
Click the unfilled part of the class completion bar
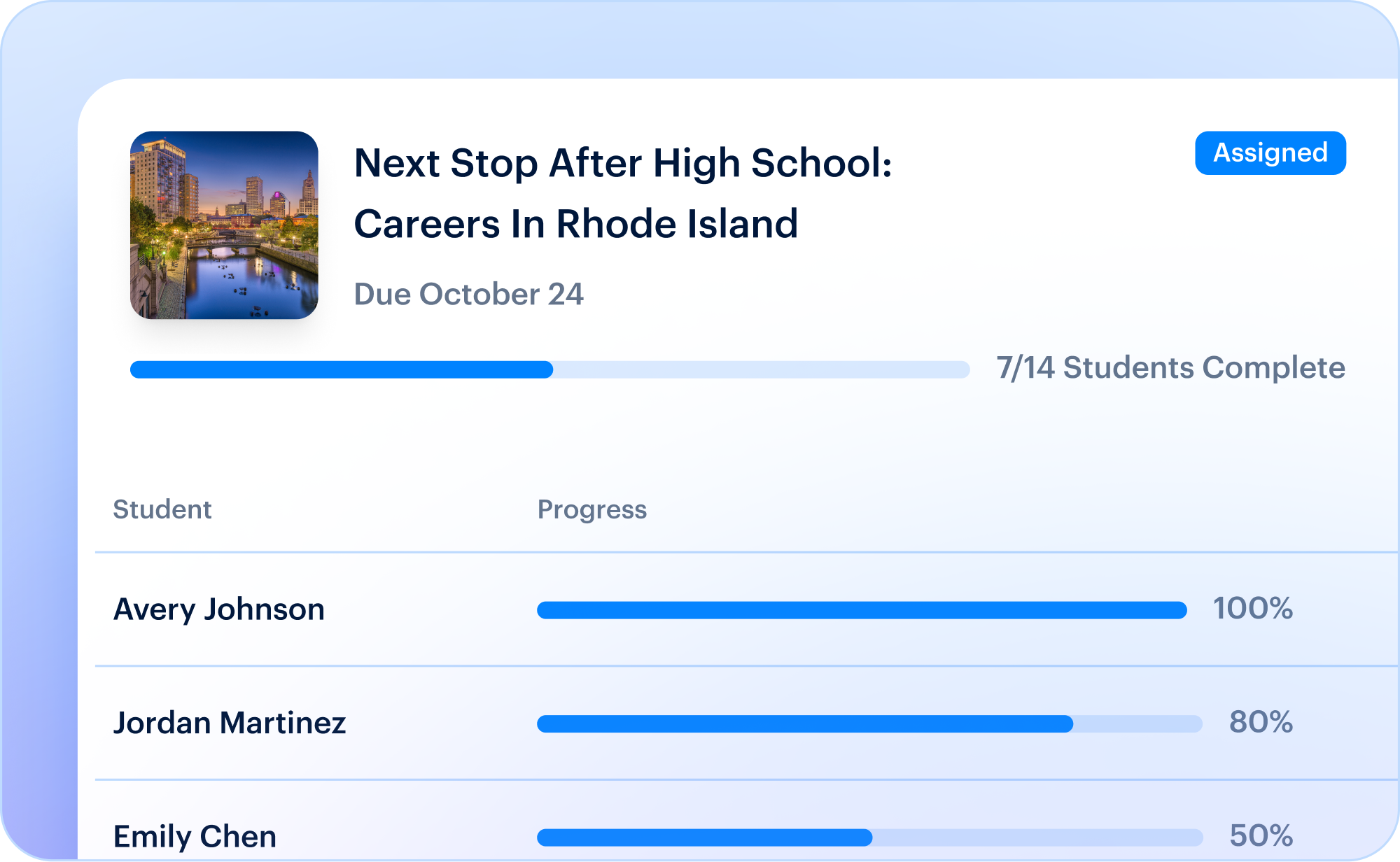click(762, 369)
